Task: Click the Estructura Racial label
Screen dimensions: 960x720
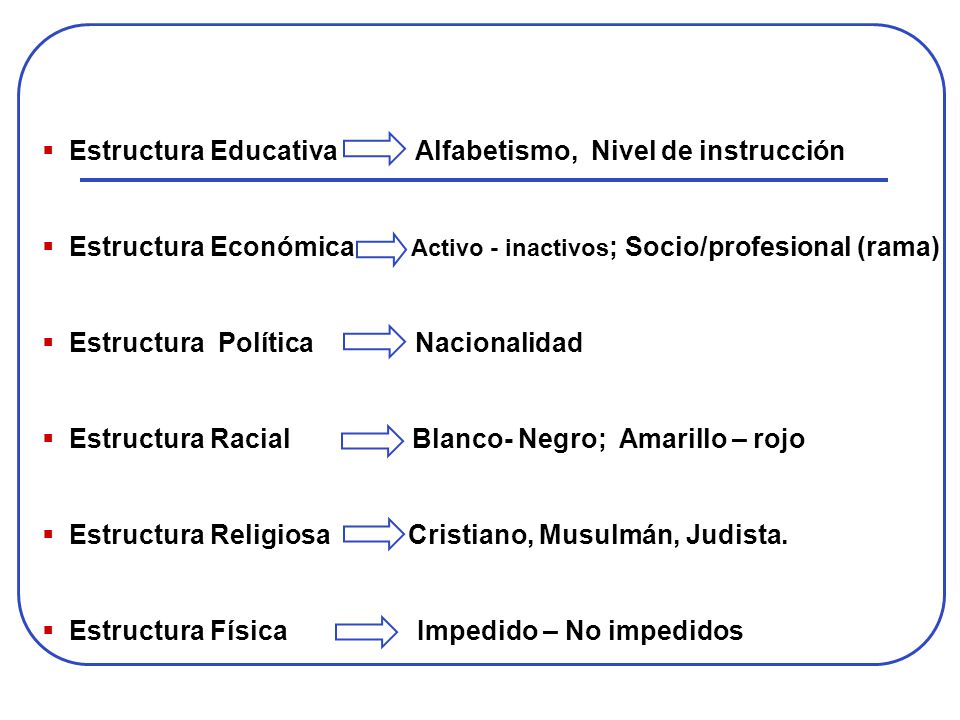Action: 179,439
